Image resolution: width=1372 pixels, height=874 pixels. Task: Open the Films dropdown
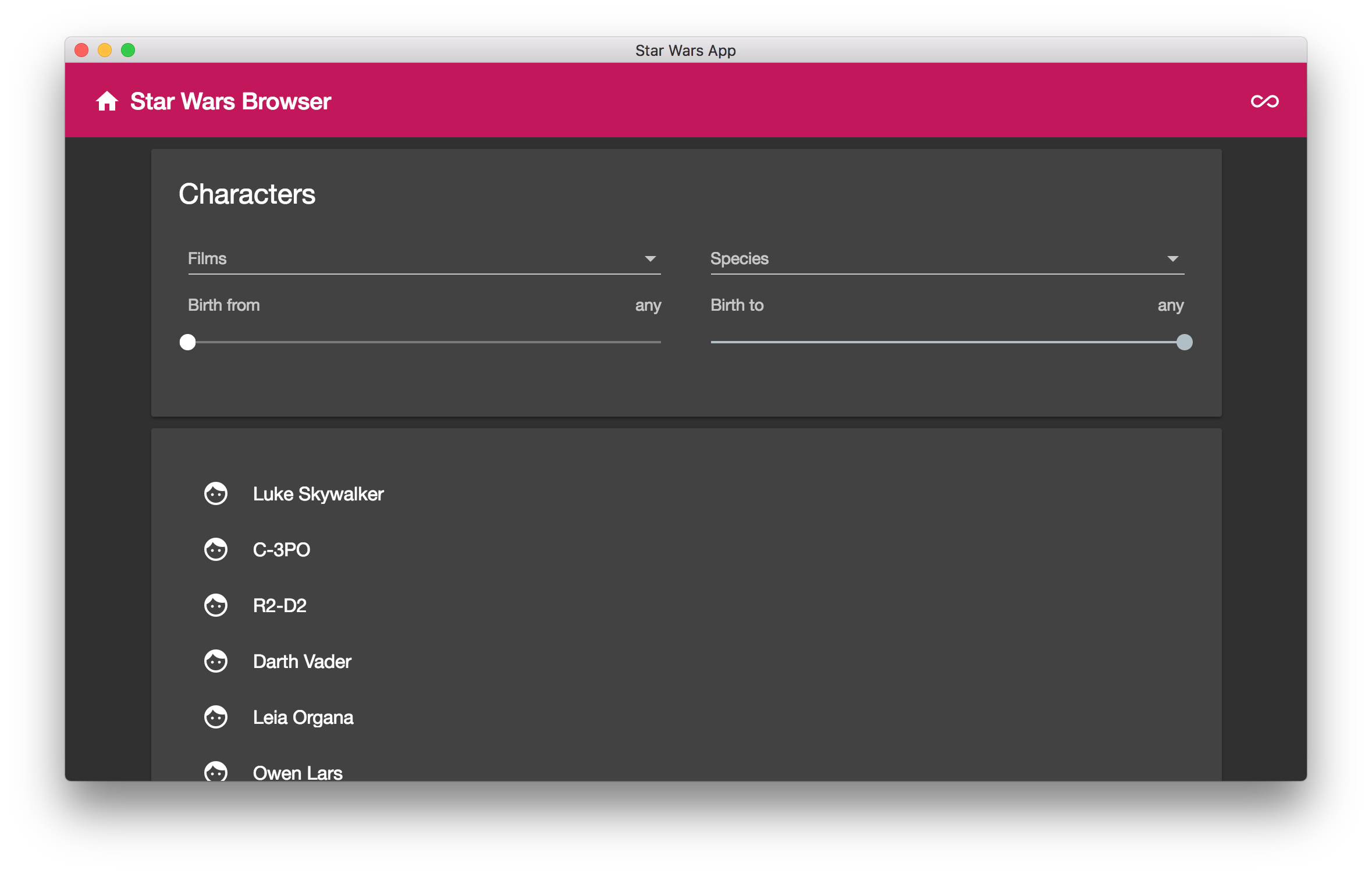pyautogui.click(x=422, y=259)
